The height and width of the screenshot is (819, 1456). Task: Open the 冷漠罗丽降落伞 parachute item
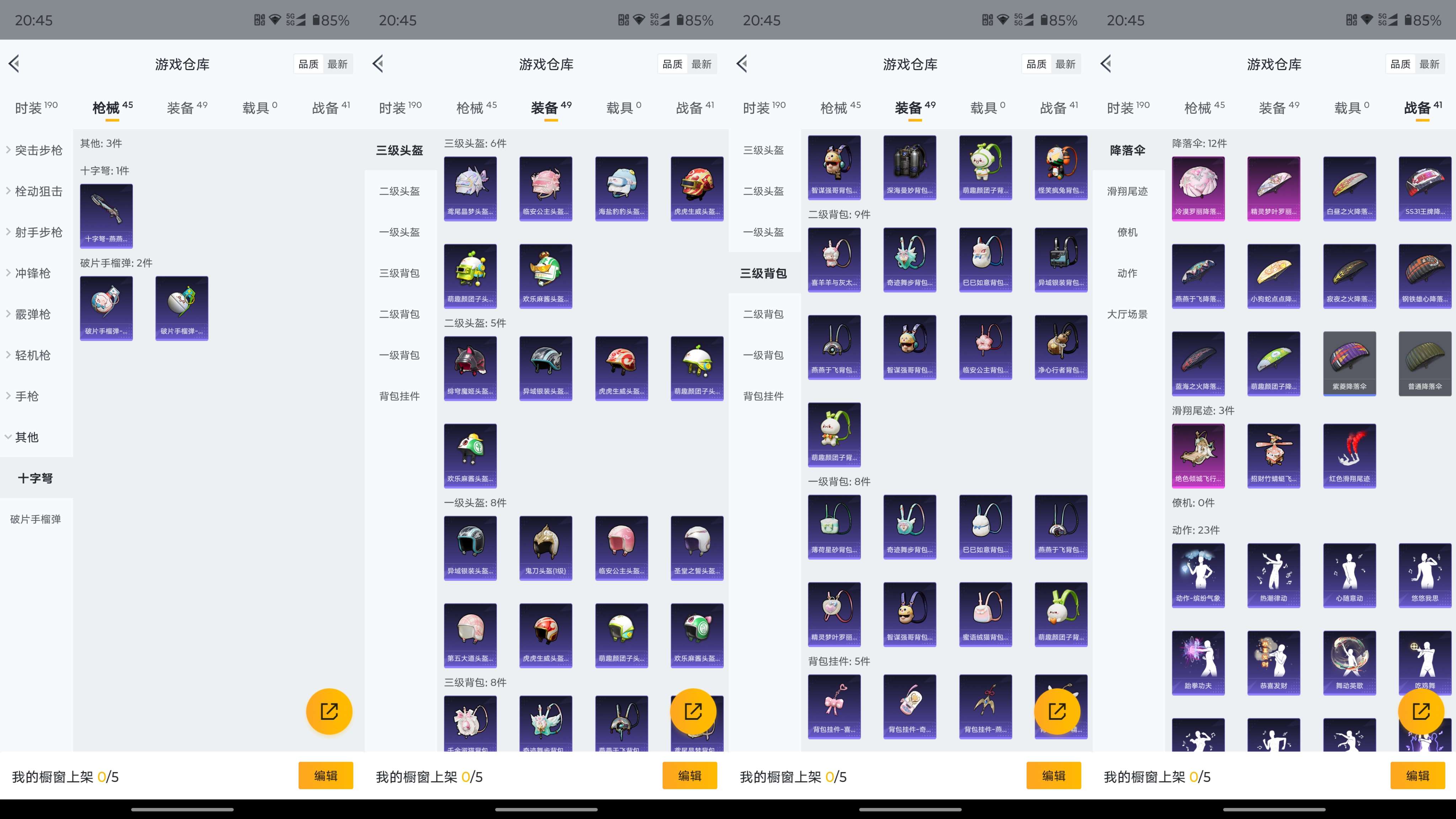coord(1198,189)
